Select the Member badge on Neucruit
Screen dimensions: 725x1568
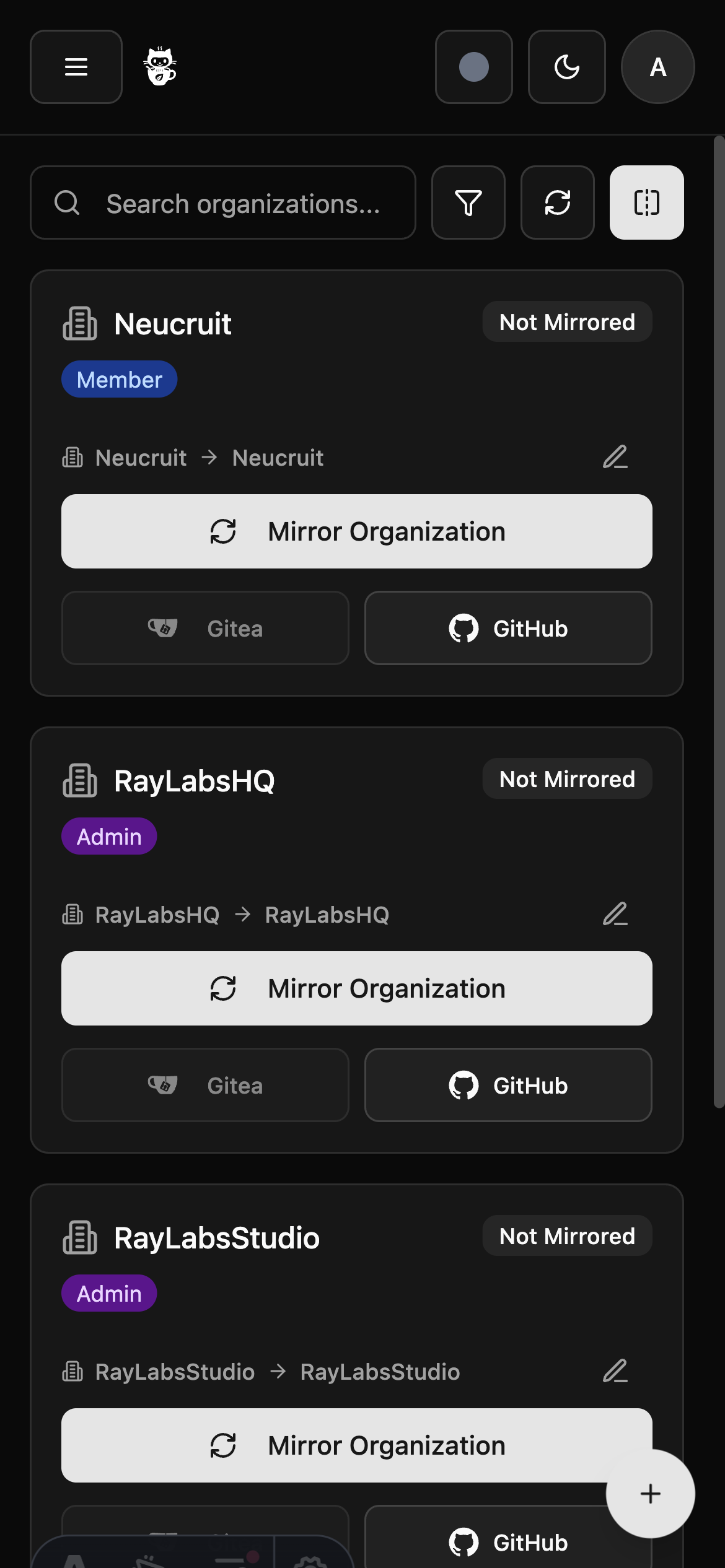(x=119, y=379)
